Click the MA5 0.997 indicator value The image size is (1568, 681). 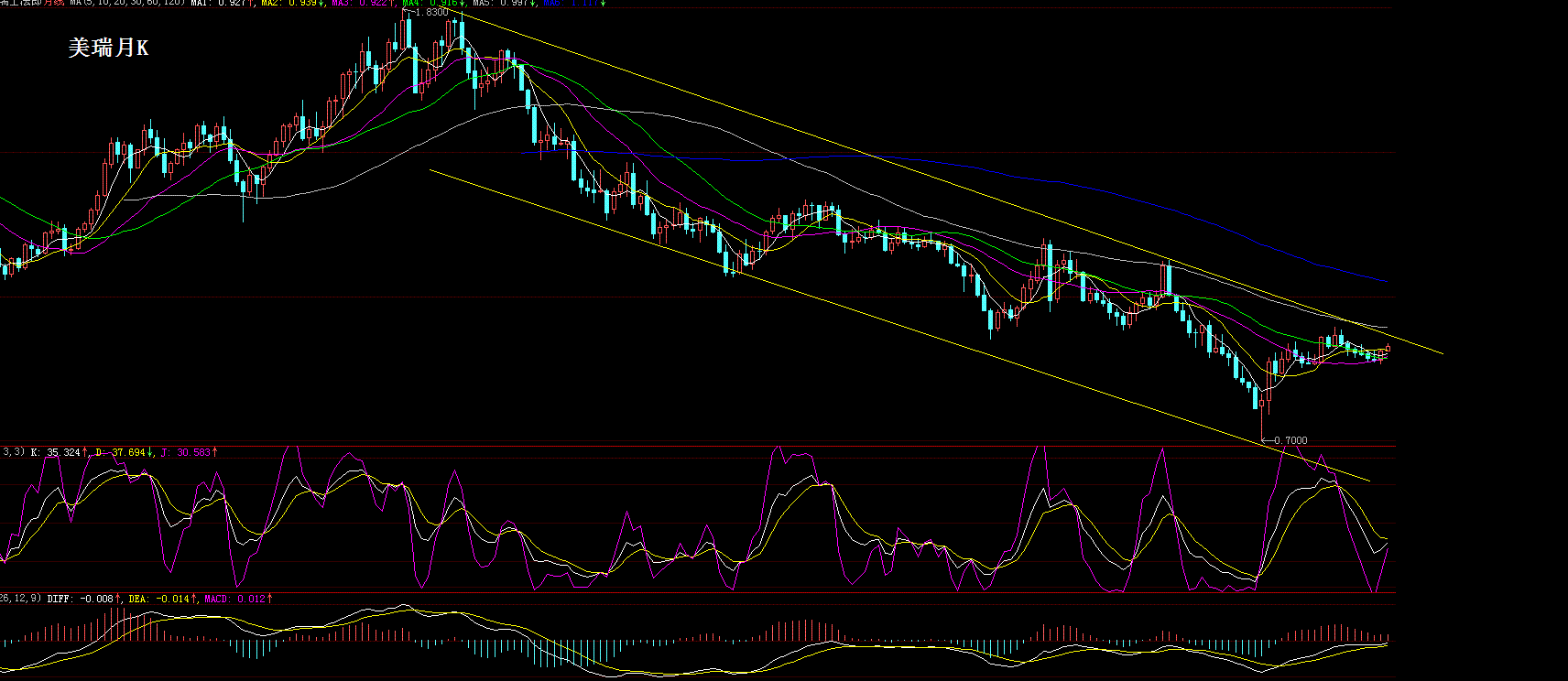(504, 3)
